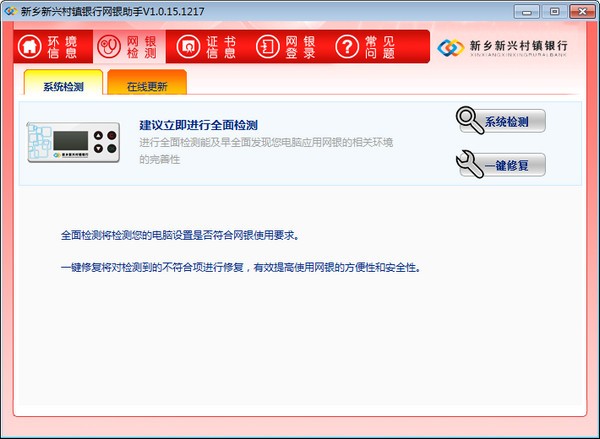The height and width of the screenshot is (439, 600).
Task: Run the 一键修复 repair button
Action: pos(502,165)
